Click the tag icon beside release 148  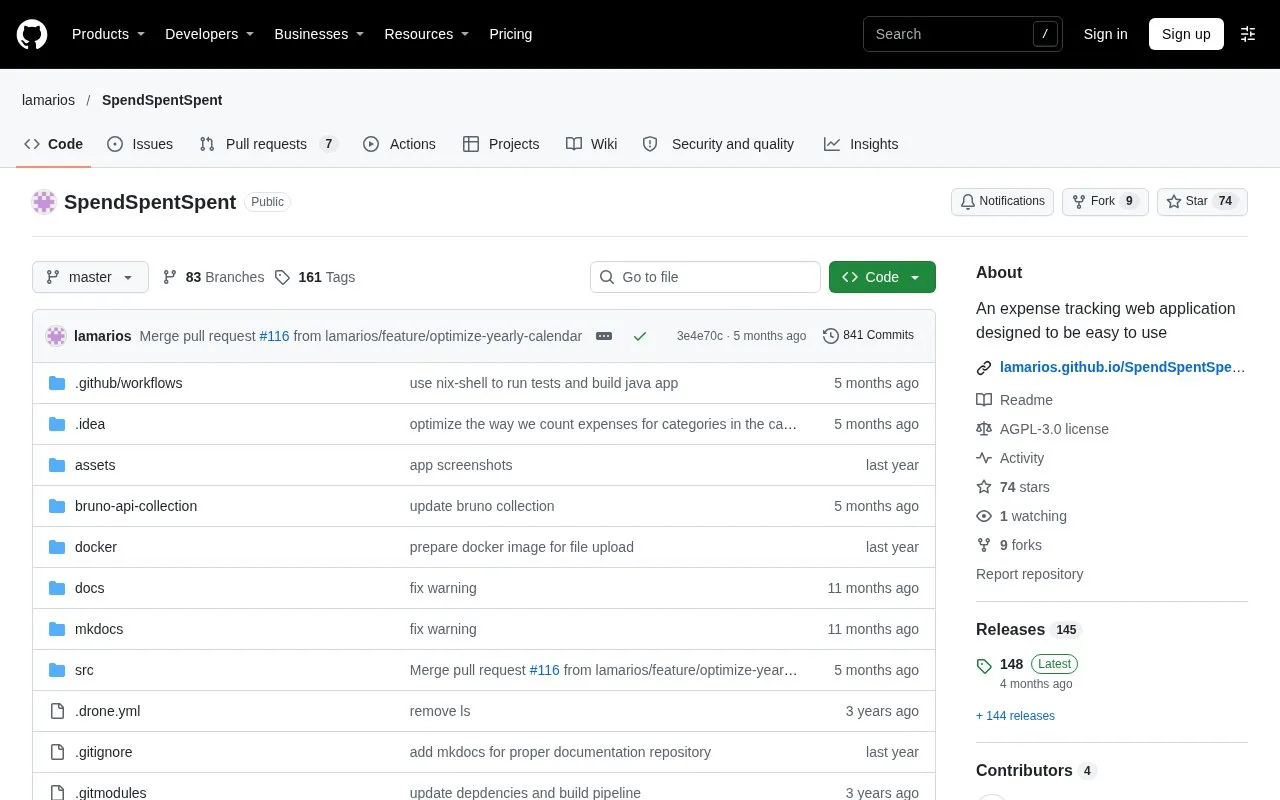[984, 665]
